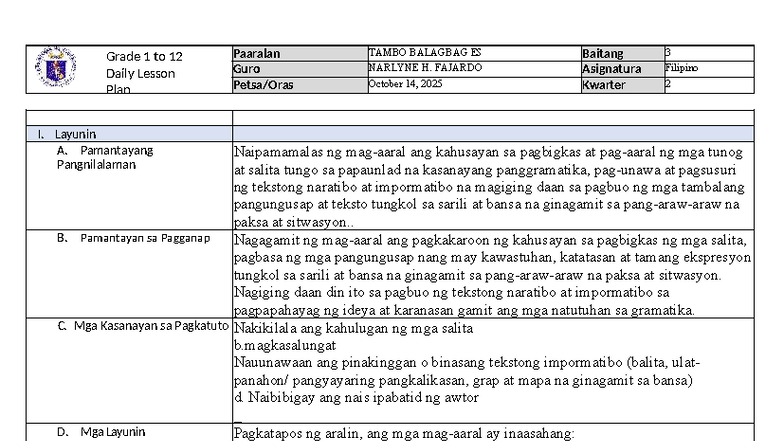Click 'C. Mga Kasanayan sa Pagkatuto' label
Screen dimensions: 784x441
(143, 326)
